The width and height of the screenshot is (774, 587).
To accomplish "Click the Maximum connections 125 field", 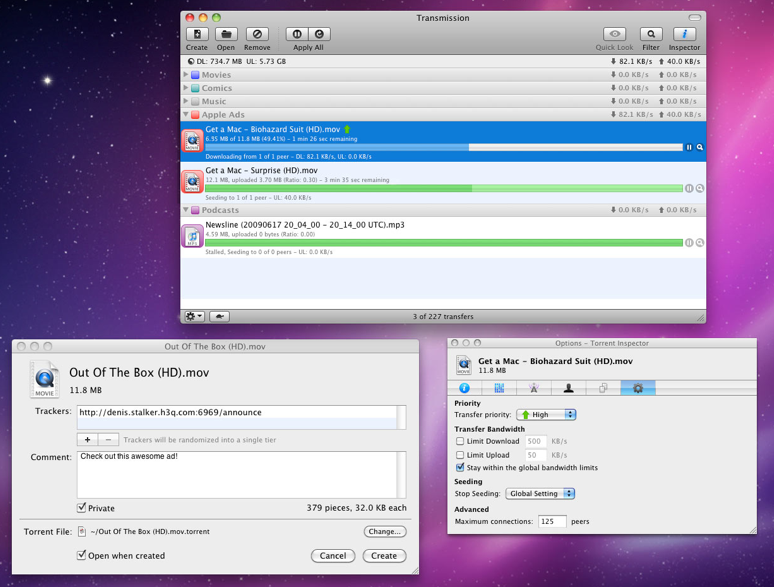I will click(551, 521).
